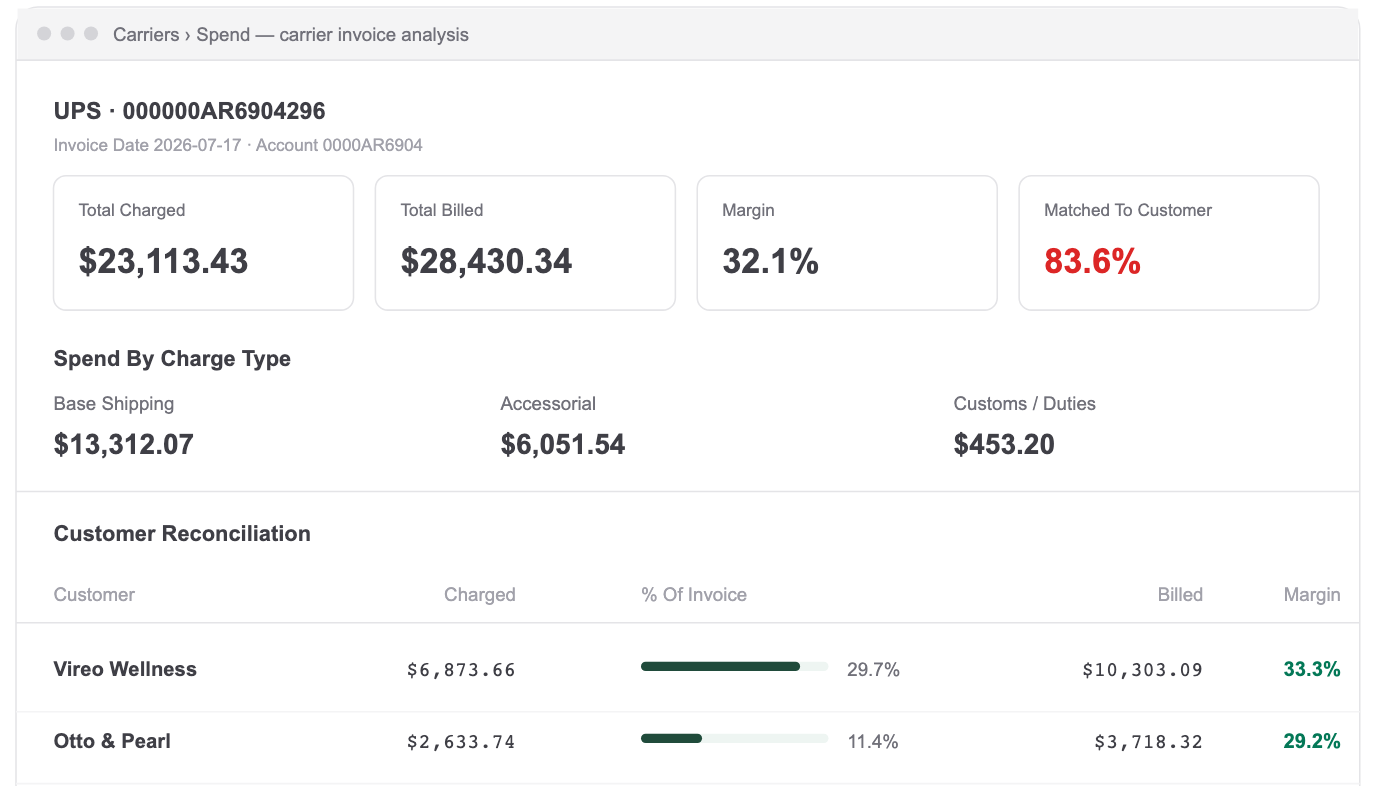
Task: Click the 'Spend By Charge Type' heading
Action: tap(172, 359)
